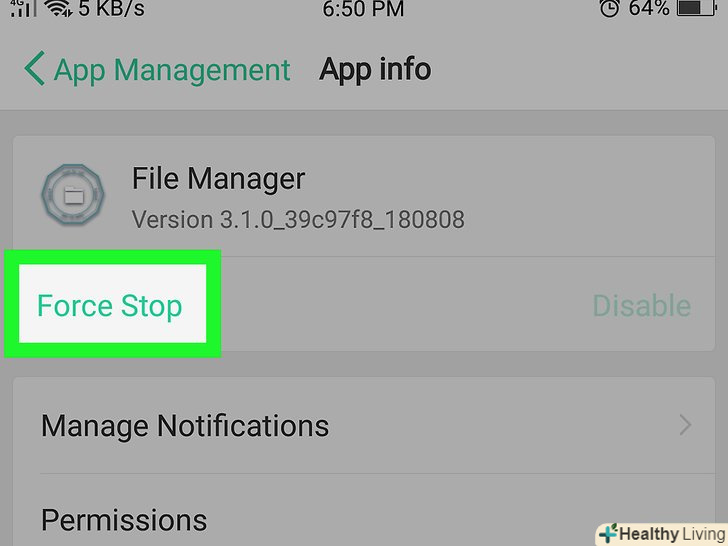Tap the Force Stop button
This screenshot has height=546, width=728.
pos(112,304)
